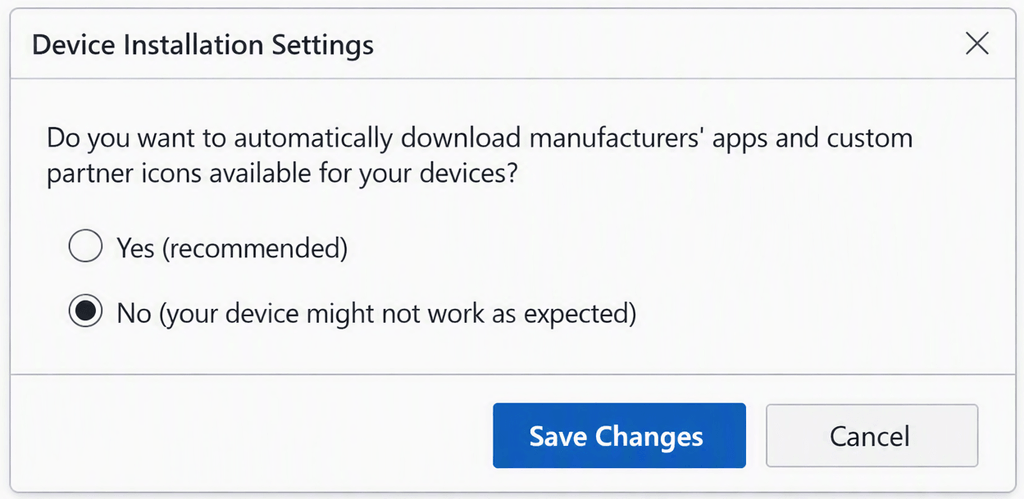
Task: Click the "No (your device might not work as expected)" label
Action: click(x=376, y=314)
